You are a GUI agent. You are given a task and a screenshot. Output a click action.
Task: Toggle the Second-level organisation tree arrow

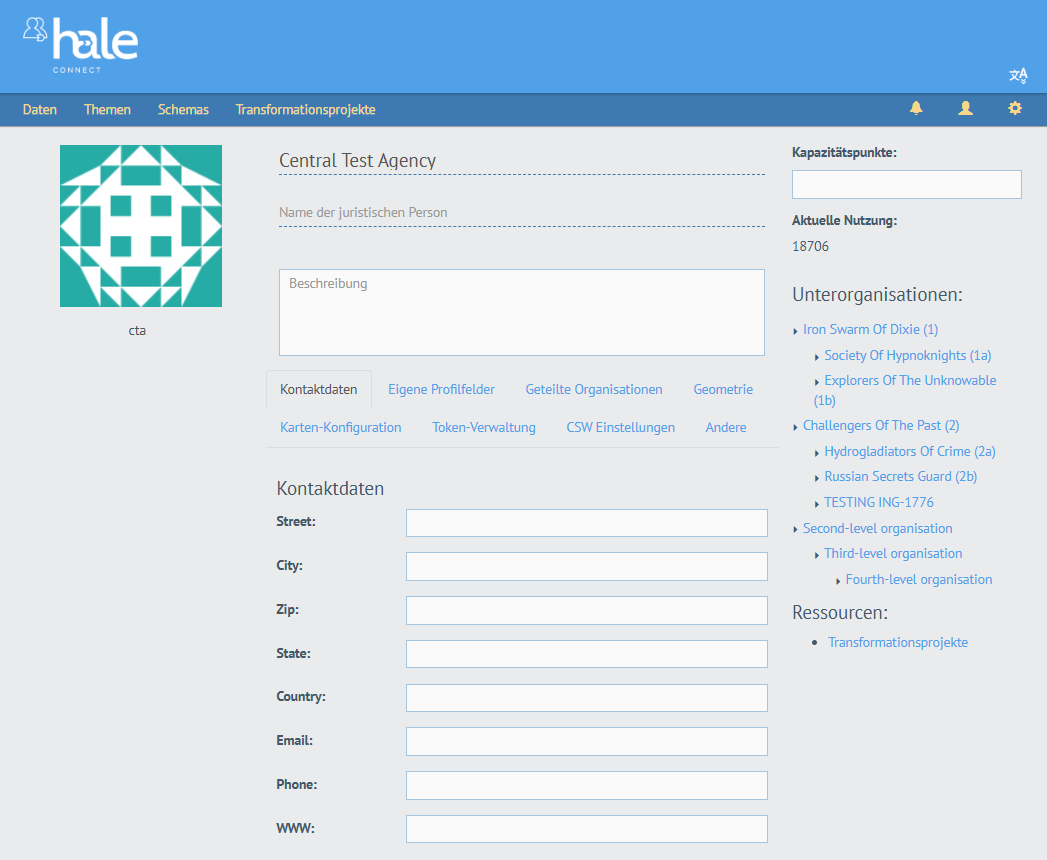click(x=795, y=529)
